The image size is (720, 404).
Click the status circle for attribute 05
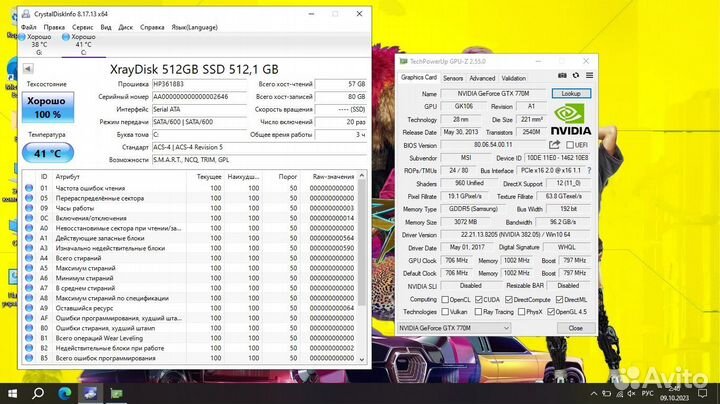(x=29, y=198)
